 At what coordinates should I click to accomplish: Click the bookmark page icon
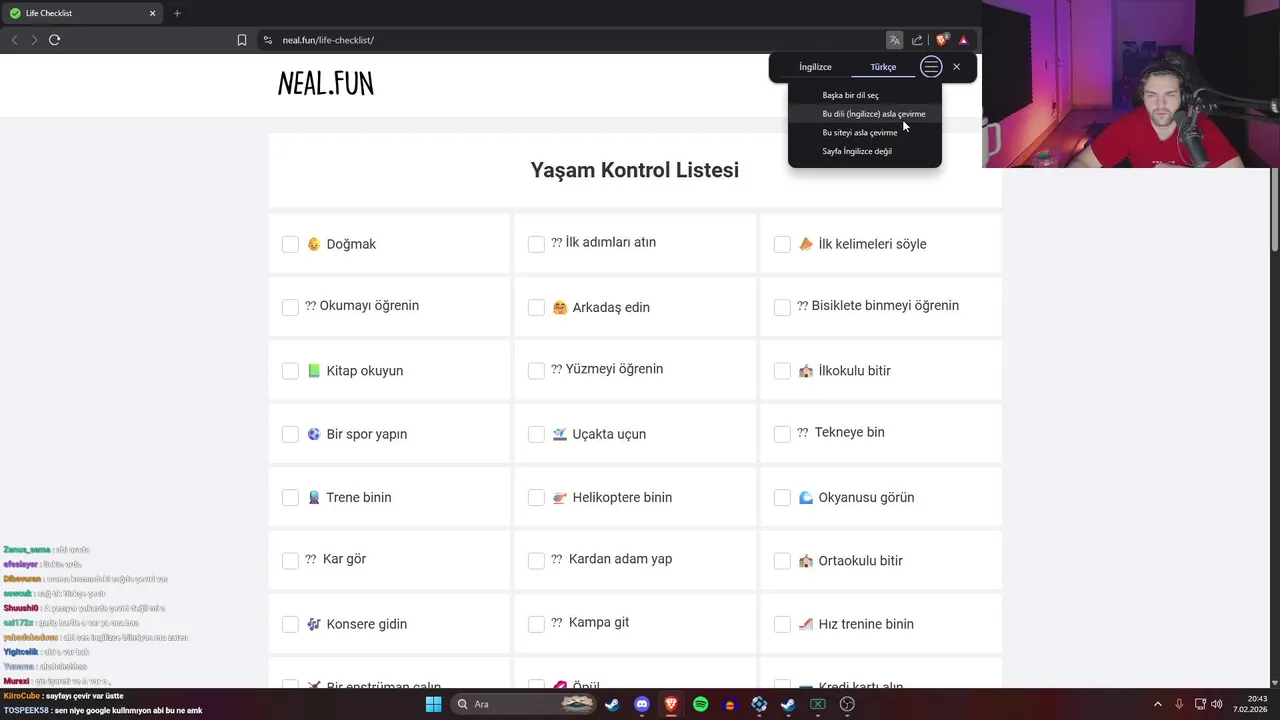click(x=242, y=40)
